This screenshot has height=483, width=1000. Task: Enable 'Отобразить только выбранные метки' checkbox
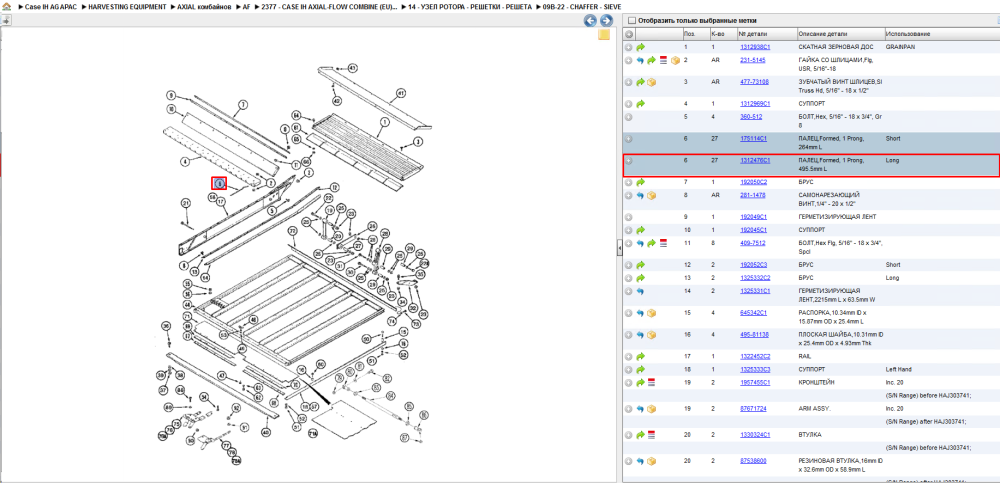[631, 20]
